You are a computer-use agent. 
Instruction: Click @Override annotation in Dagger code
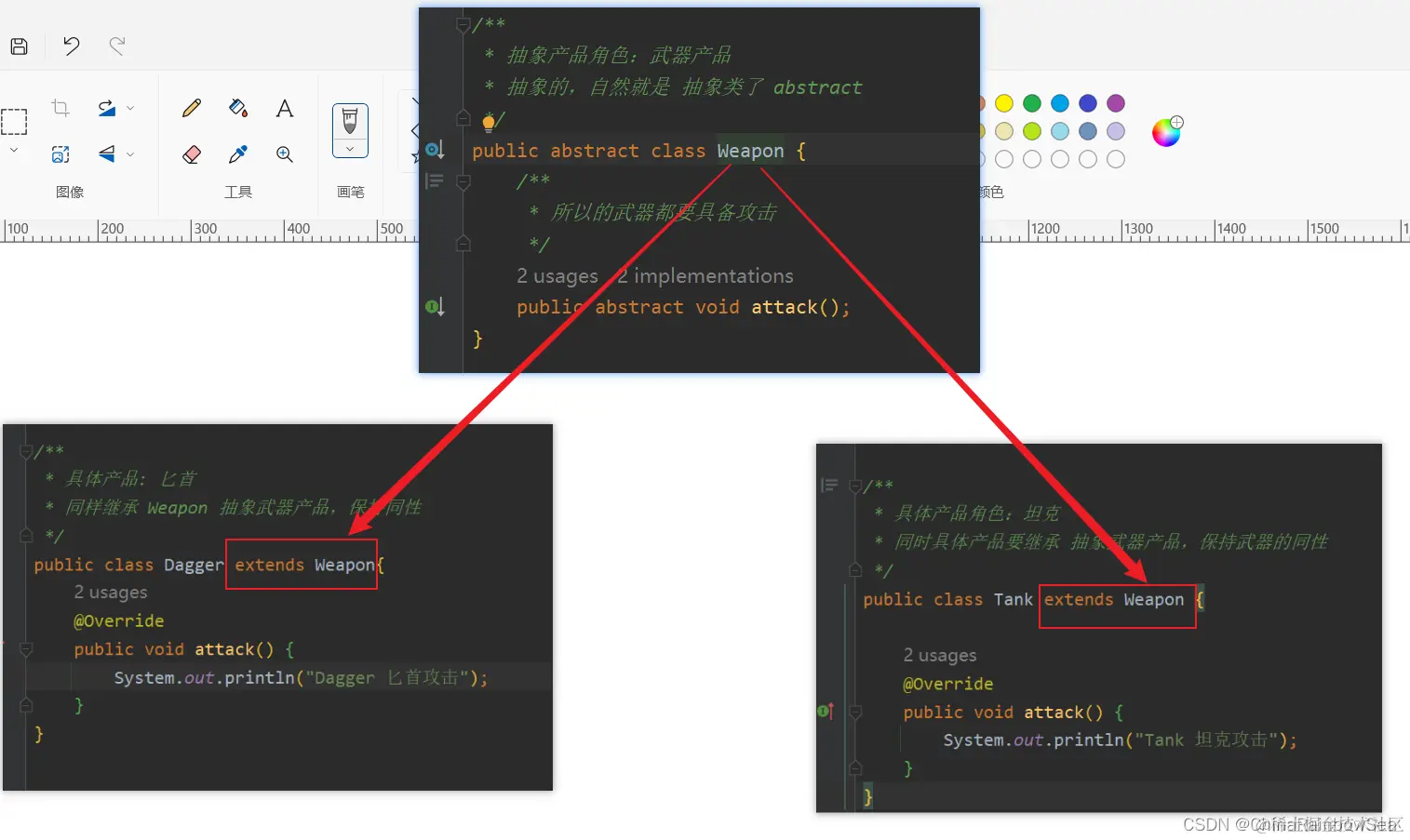pyautogui.click(x=119, y=620)
